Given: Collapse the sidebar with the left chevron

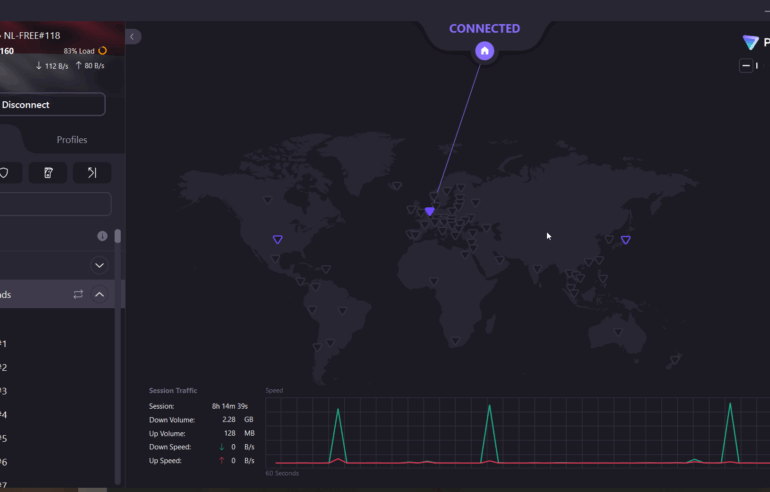Looking at the screenshot, I should (x=133, y=36).
